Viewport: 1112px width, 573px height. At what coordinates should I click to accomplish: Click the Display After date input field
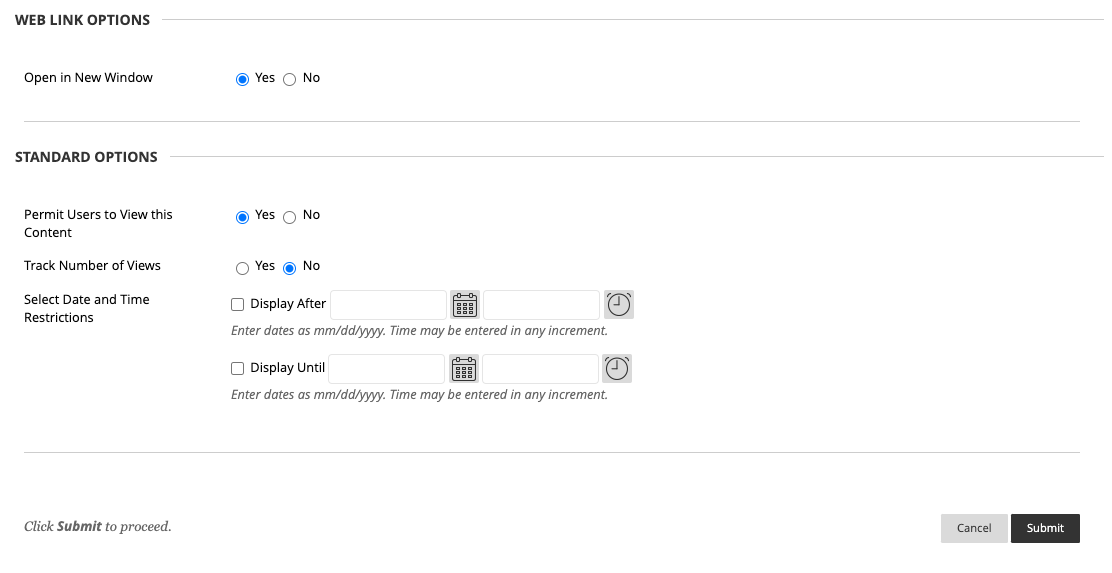(x=388, y=305)
